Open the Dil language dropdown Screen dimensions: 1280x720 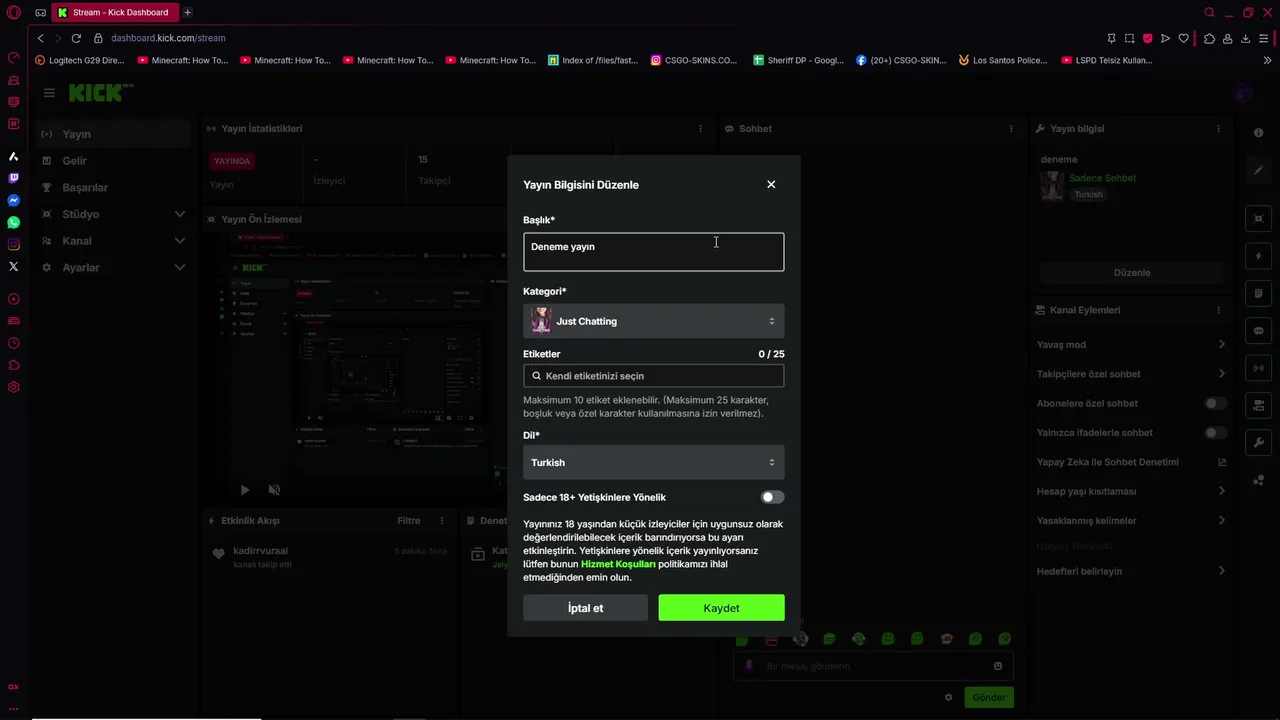[653, 462]
